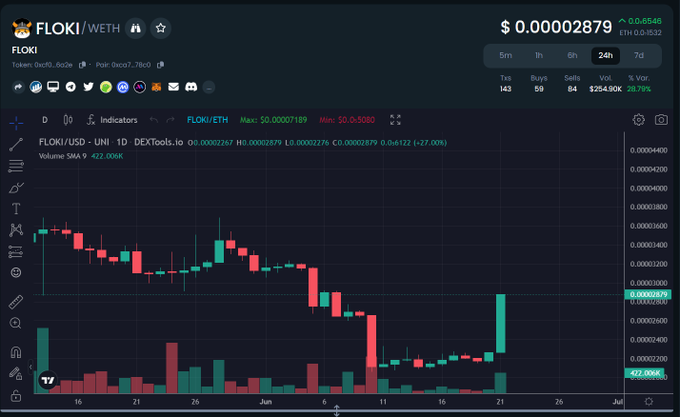Select the horizontal lines Fibonacci tool
Viewport: 680px width, 417px height.
(x=16, y=166)
